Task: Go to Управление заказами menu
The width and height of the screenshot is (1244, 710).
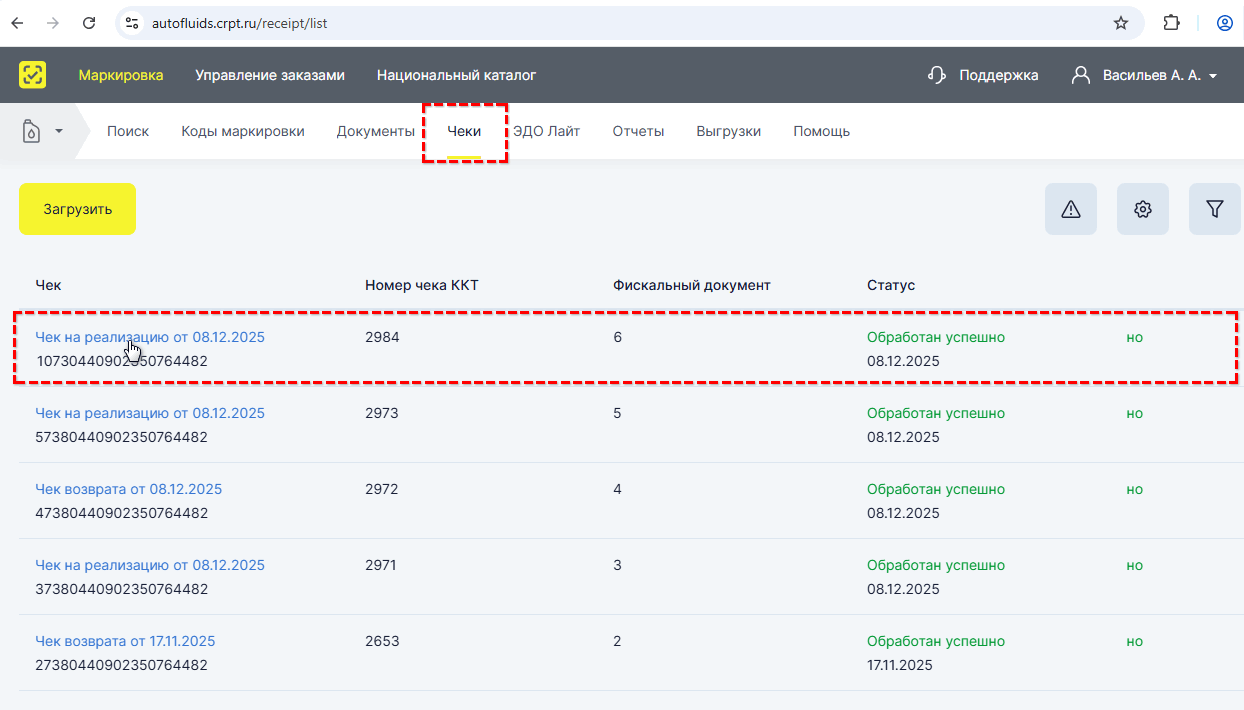Action: [x=270, y=75]
